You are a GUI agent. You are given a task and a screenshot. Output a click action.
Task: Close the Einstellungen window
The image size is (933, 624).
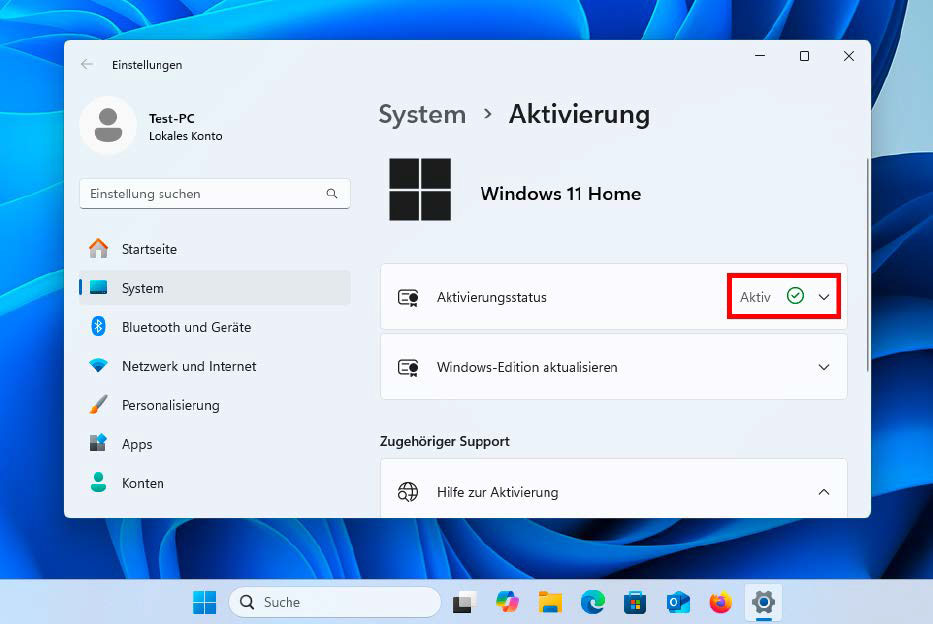coord(849,56)
